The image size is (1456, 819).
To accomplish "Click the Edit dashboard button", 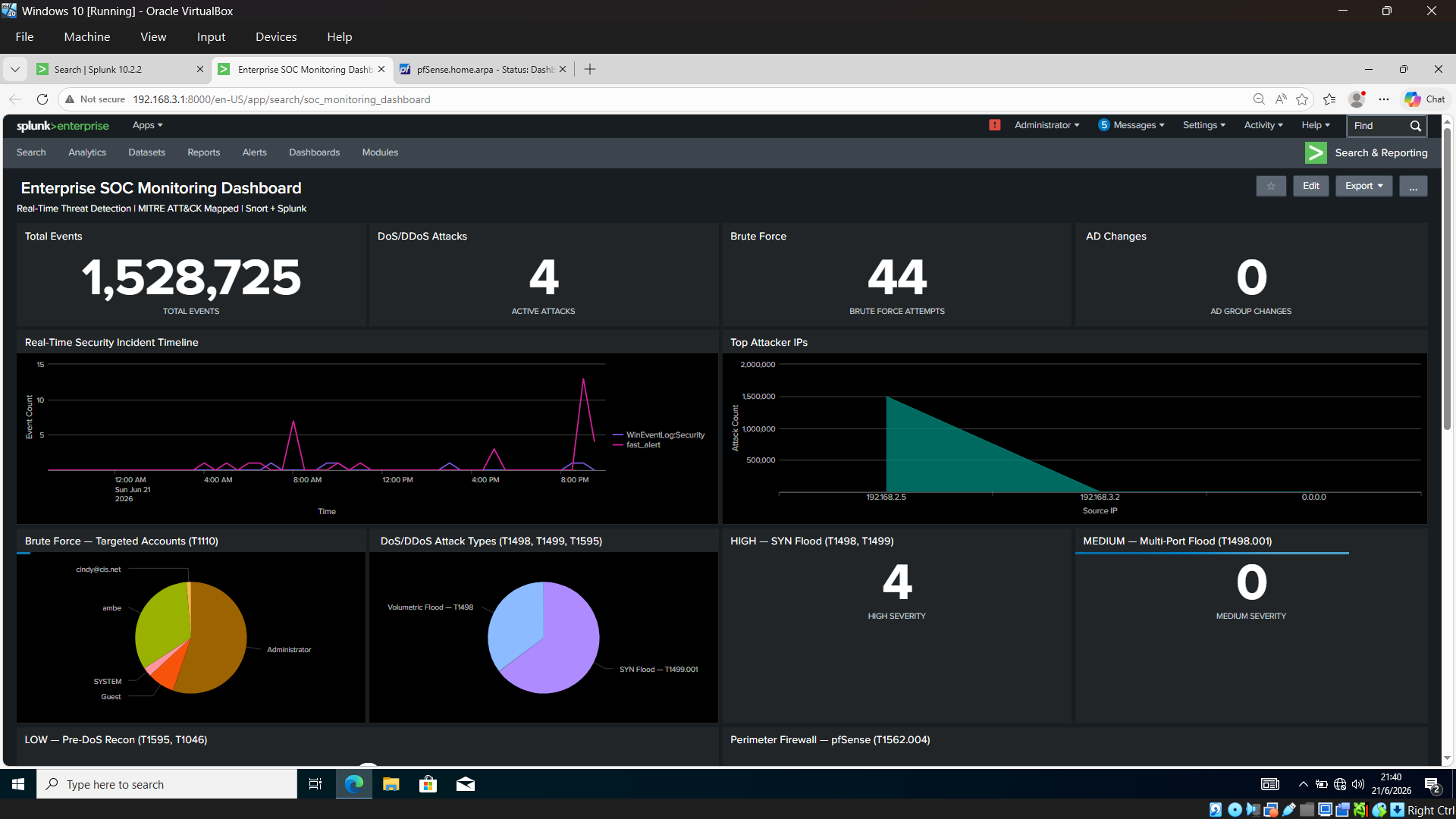I will click(x=1311, y=186).
